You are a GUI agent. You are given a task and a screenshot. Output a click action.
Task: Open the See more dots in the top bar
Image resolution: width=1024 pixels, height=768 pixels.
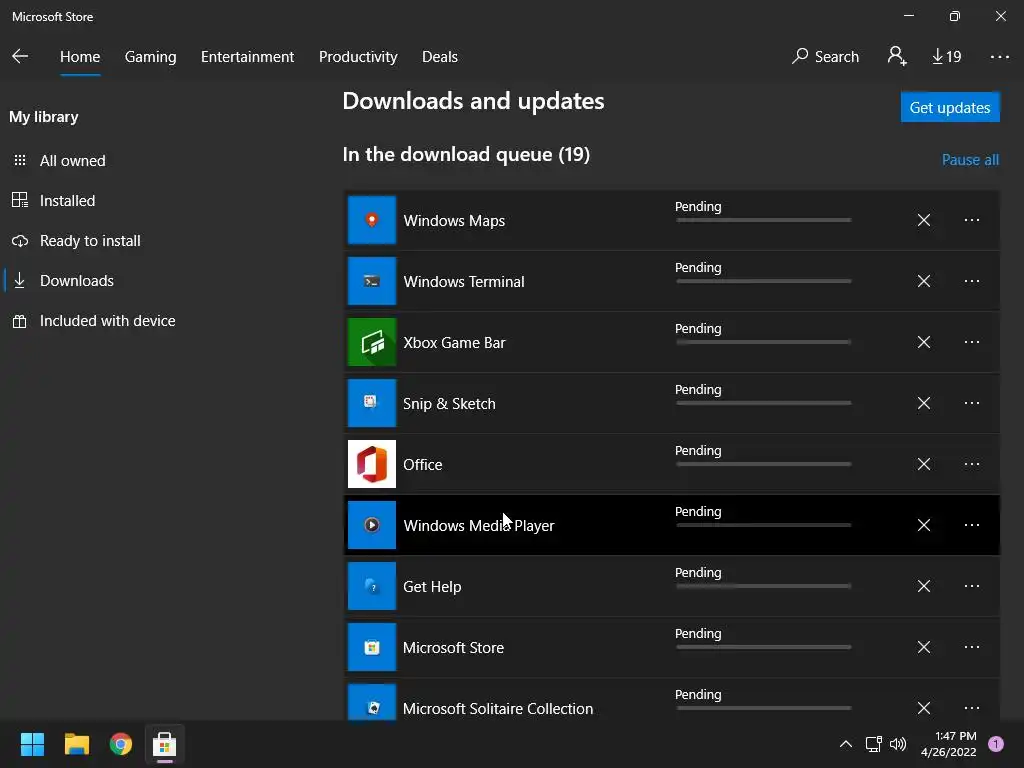point(999,57)
